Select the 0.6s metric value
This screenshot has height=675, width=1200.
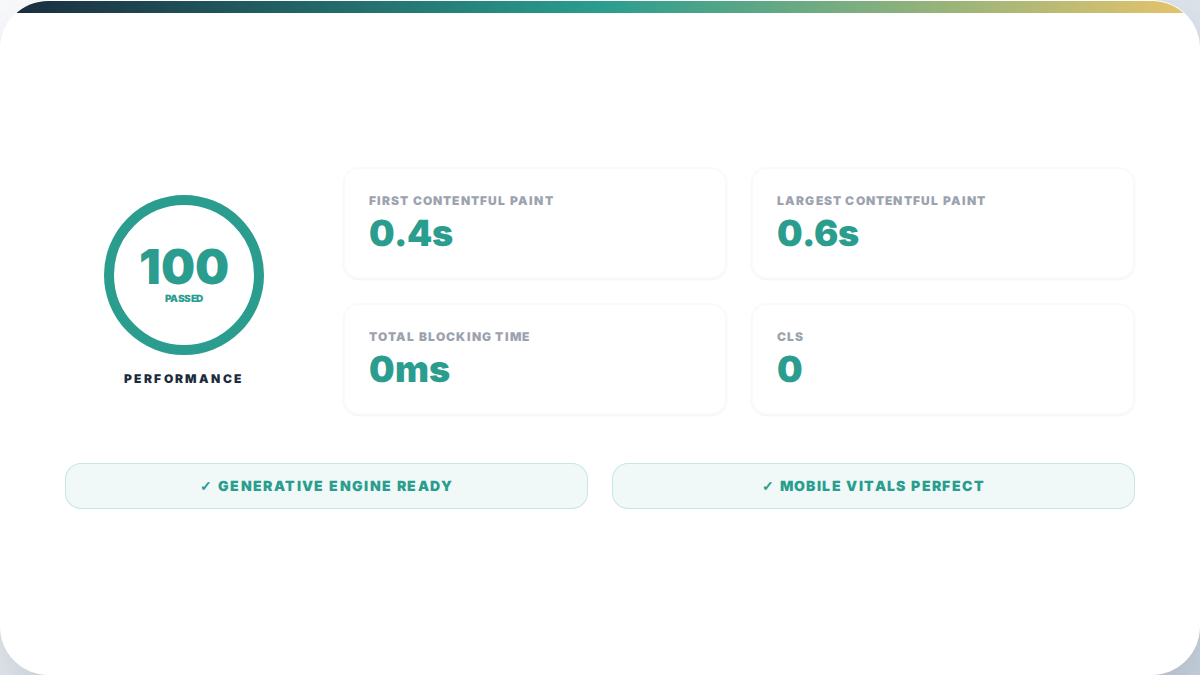[x=818, y=233]
